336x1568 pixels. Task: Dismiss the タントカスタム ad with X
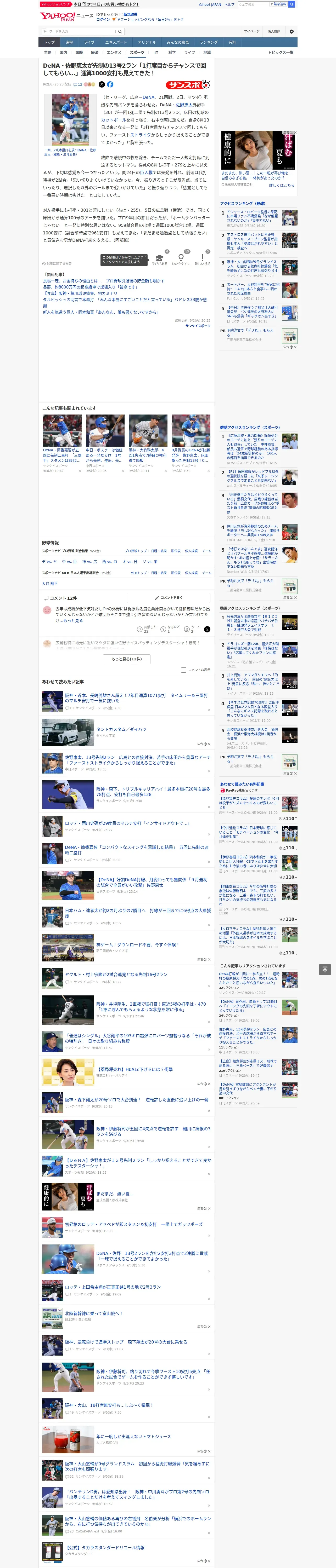click(x=209, y=744)
